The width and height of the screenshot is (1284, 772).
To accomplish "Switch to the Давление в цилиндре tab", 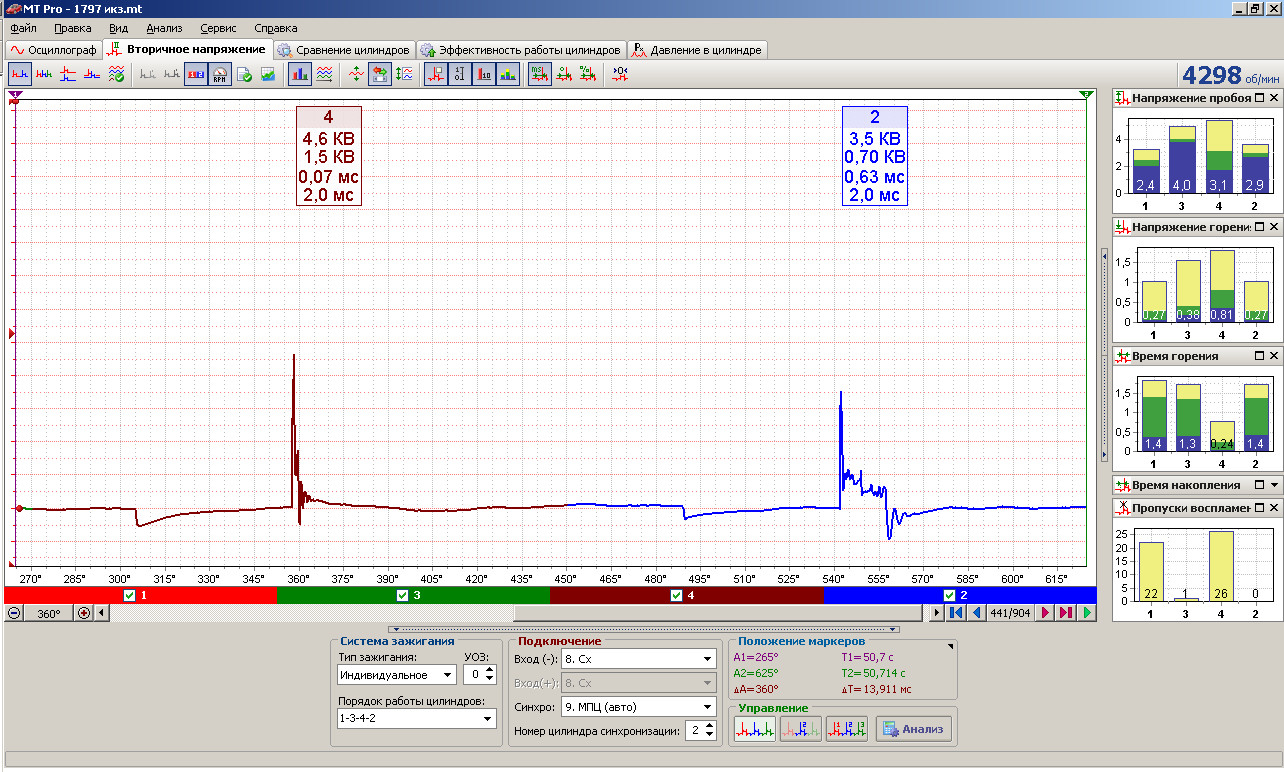I will (x=697, y=50).
